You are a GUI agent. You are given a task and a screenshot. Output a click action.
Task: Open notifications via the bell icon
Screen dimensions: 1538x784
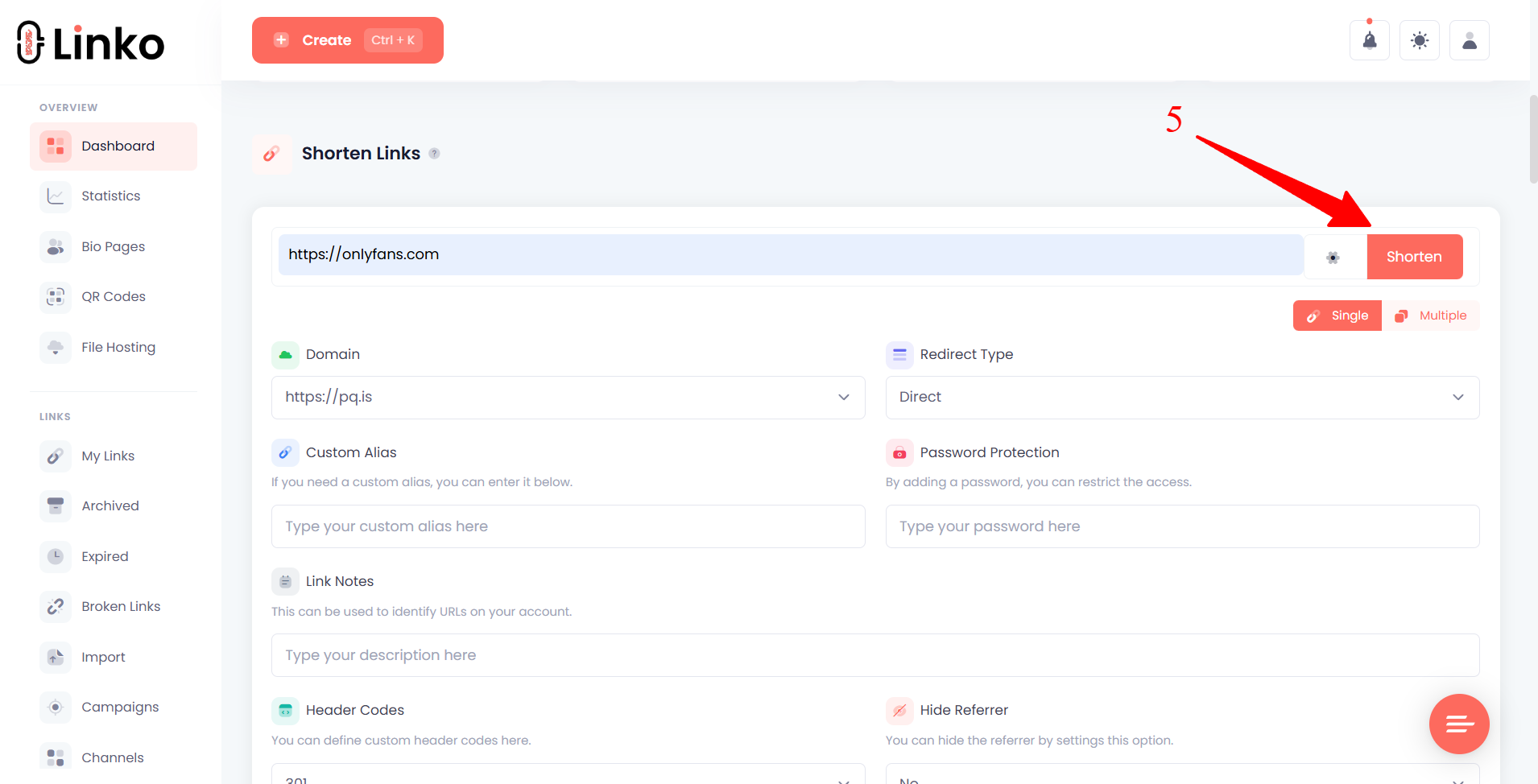coord(1369,39)
